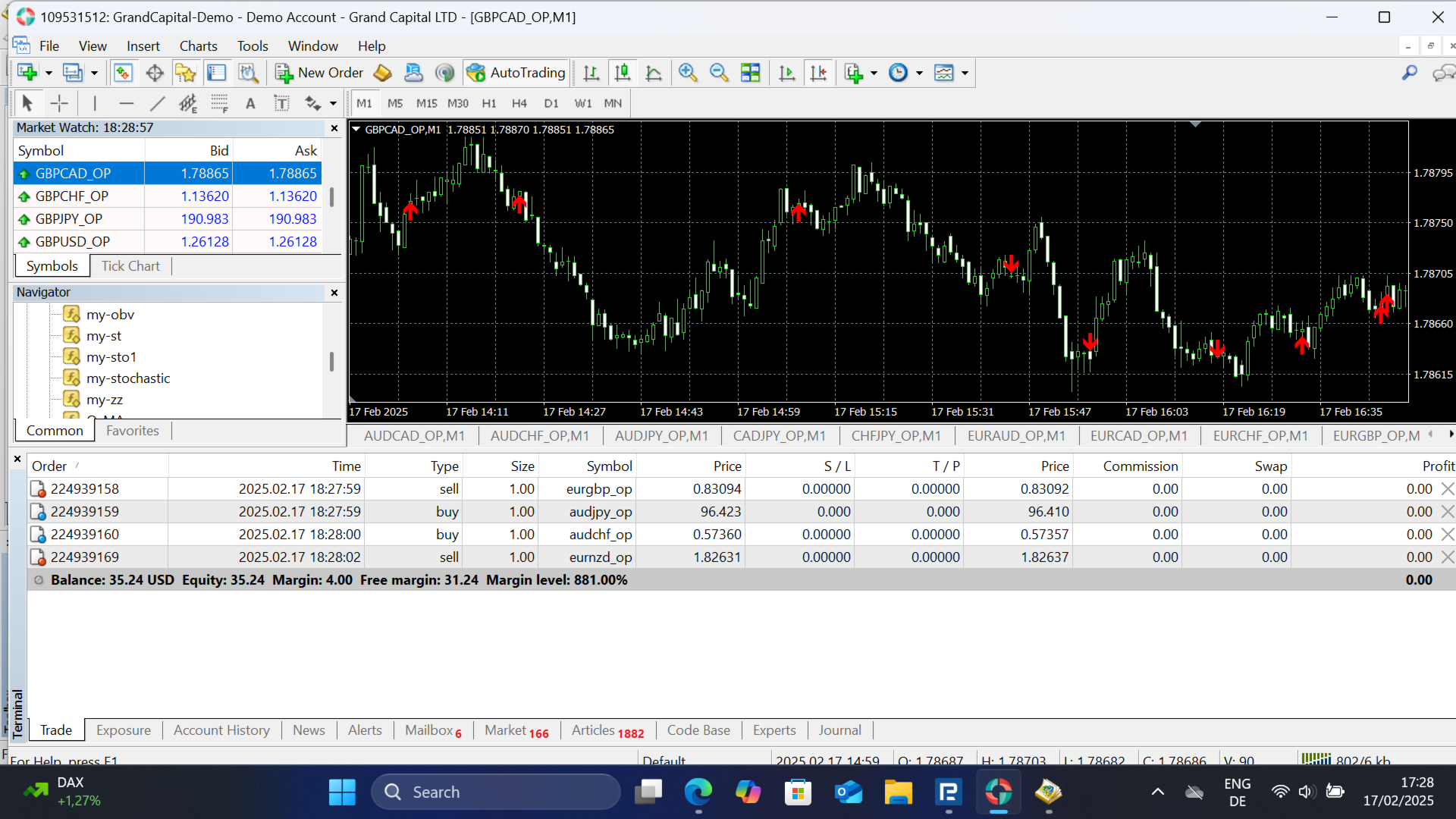Open the New Order window

tap(318, 72)
